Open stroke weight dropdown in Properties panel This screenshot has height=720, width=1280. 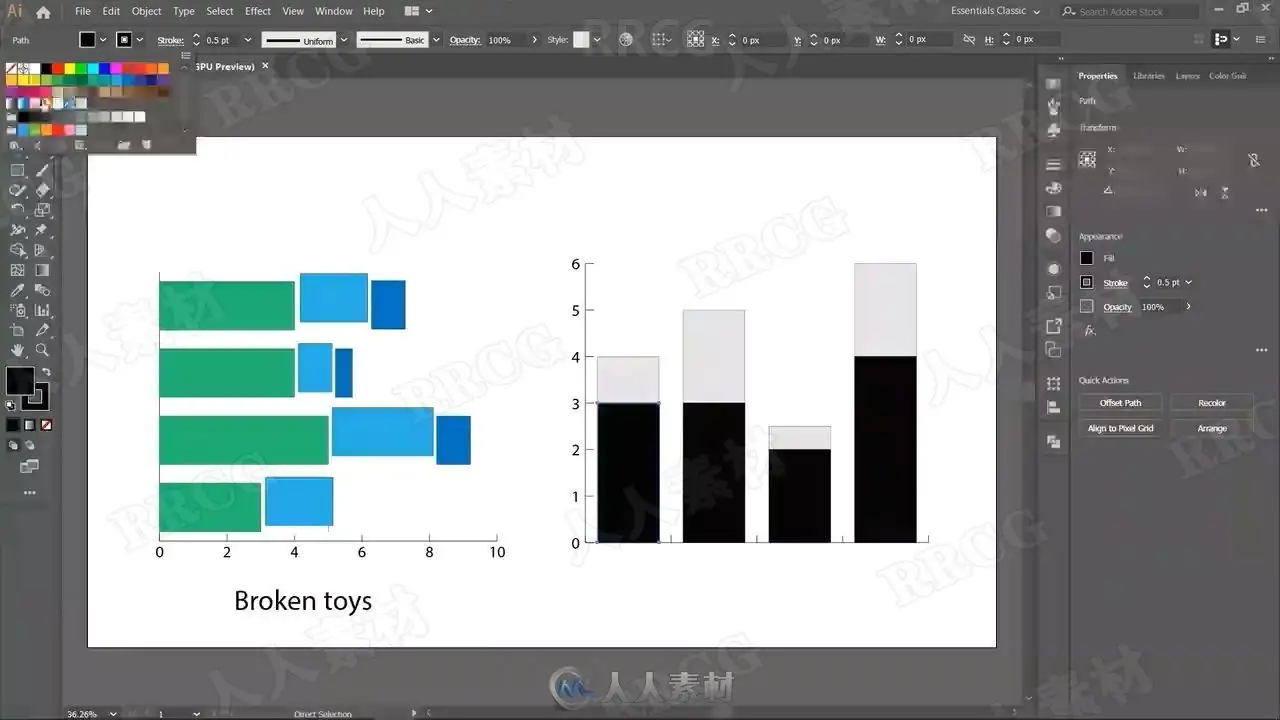(x=1188, y=283)
